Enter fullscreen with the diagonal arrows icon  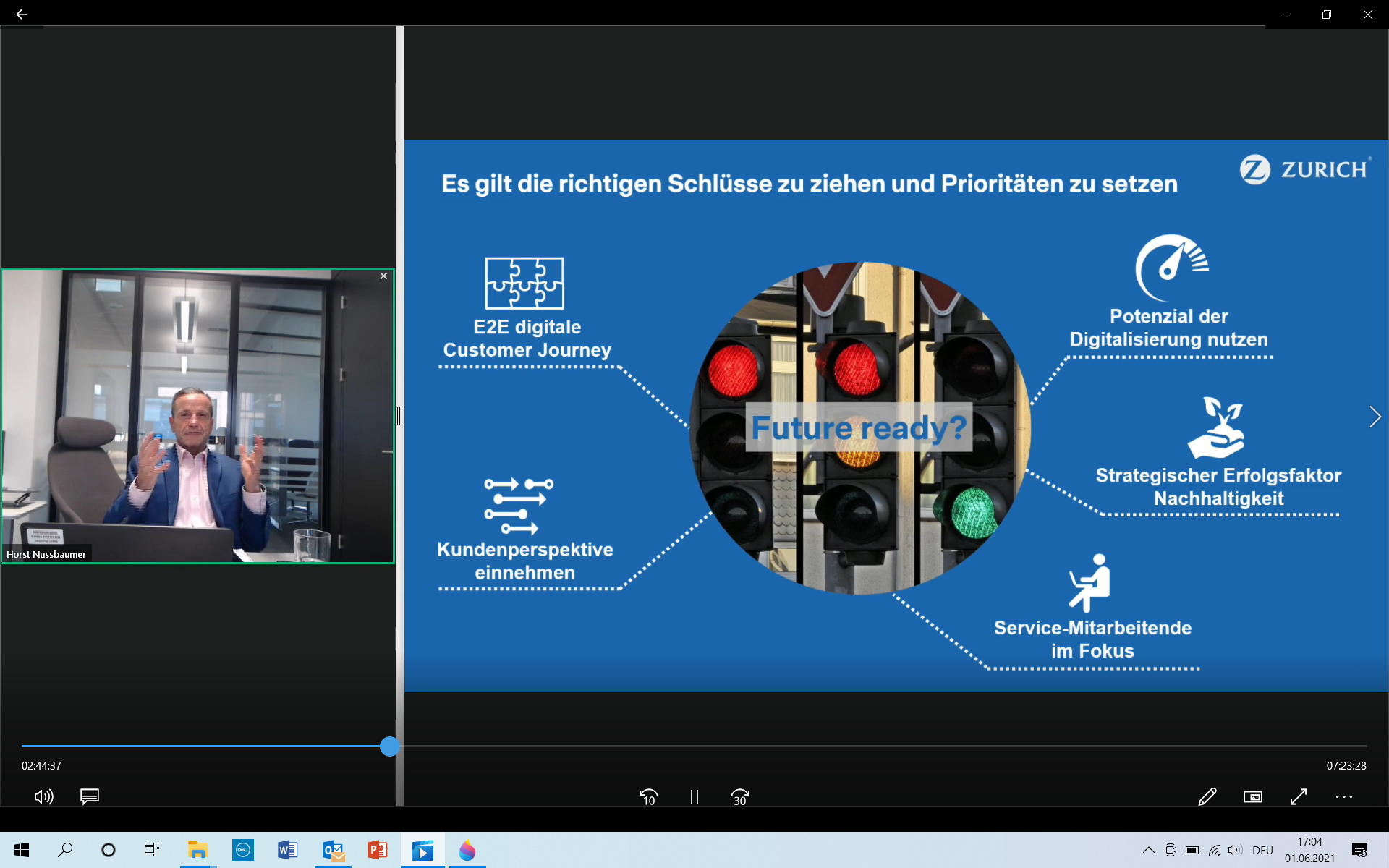pyautogui.click(x=1299, y=796)
